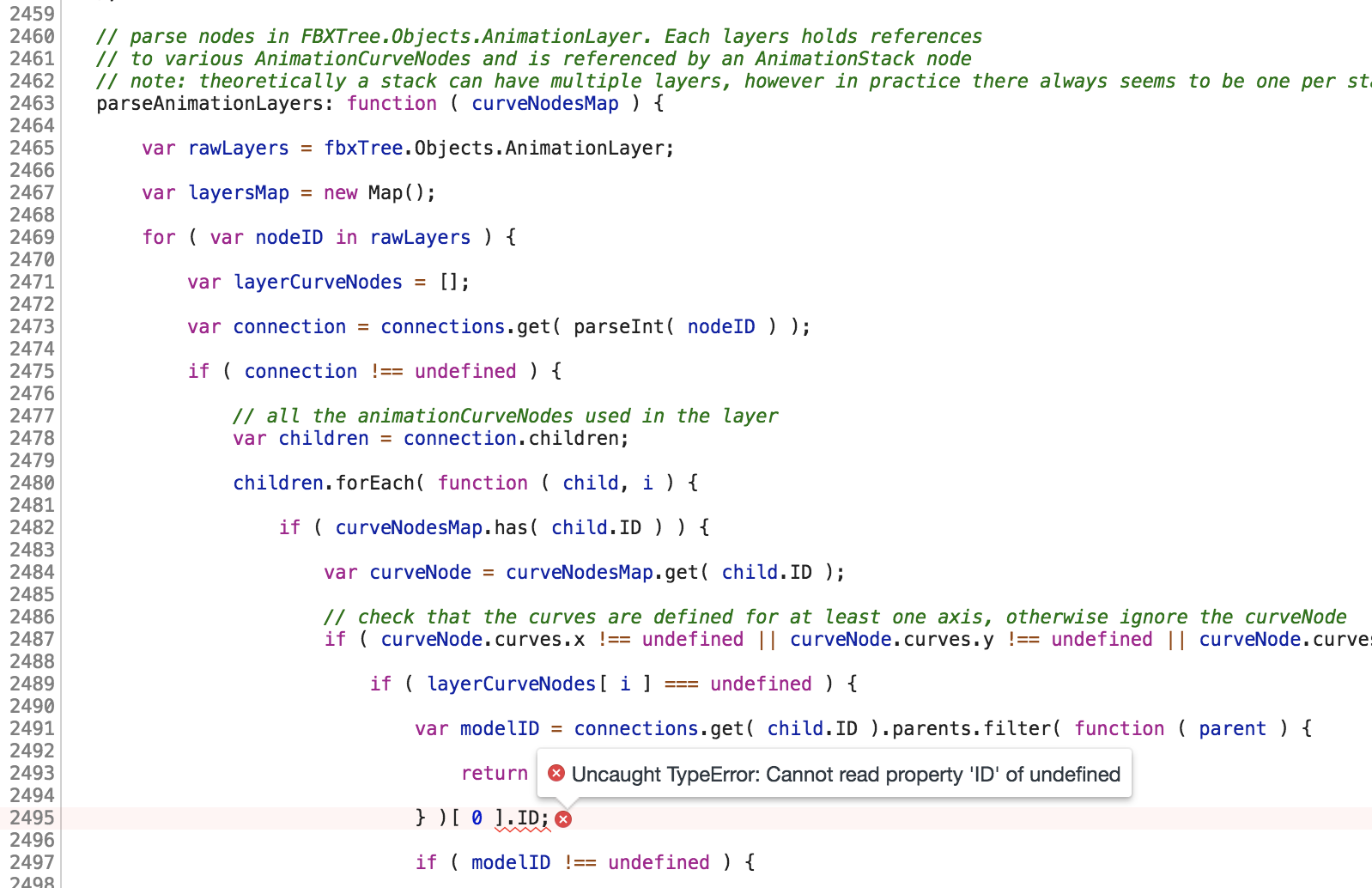Screen dimensions: 1372x888
Task: Click line number 2491 in the gutter
Action: pos(32,728)
